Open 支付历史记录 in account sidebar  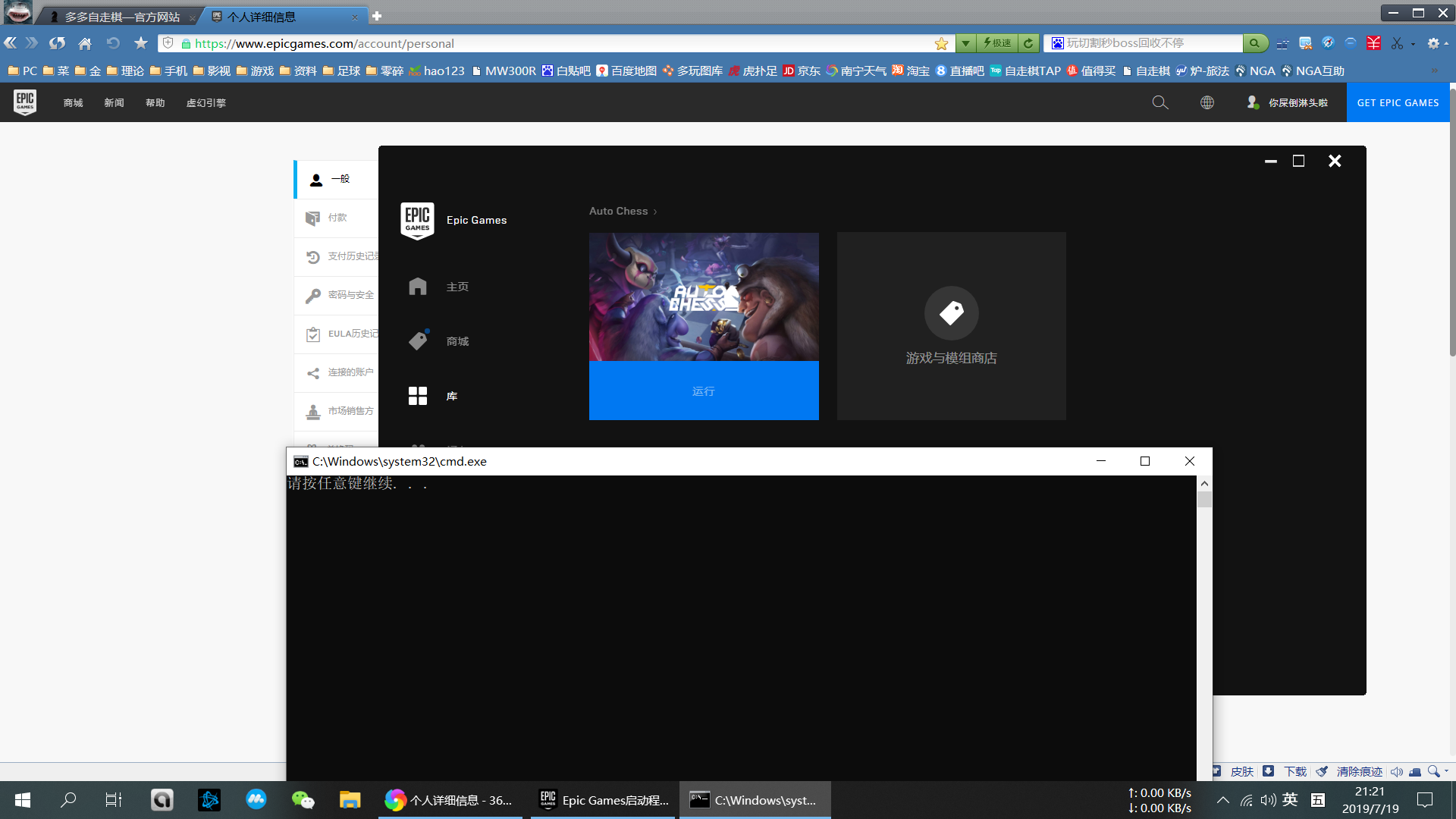(336, 256)
